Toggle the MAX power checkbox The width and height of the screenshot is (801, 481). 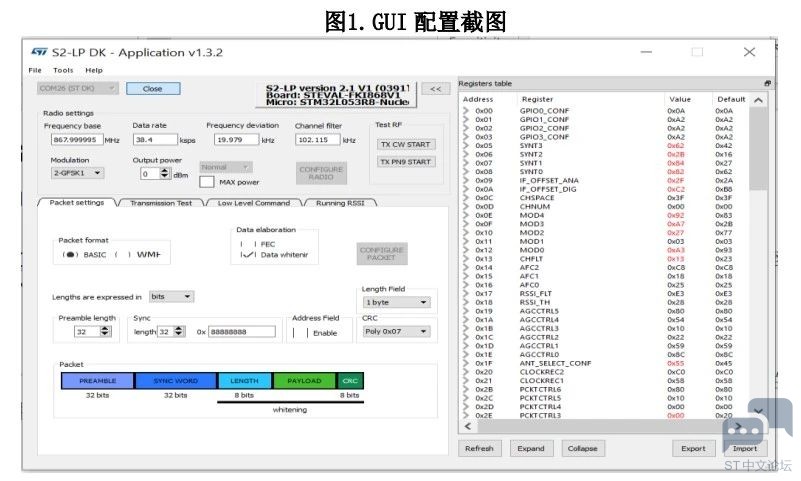[x=206, y=182]
